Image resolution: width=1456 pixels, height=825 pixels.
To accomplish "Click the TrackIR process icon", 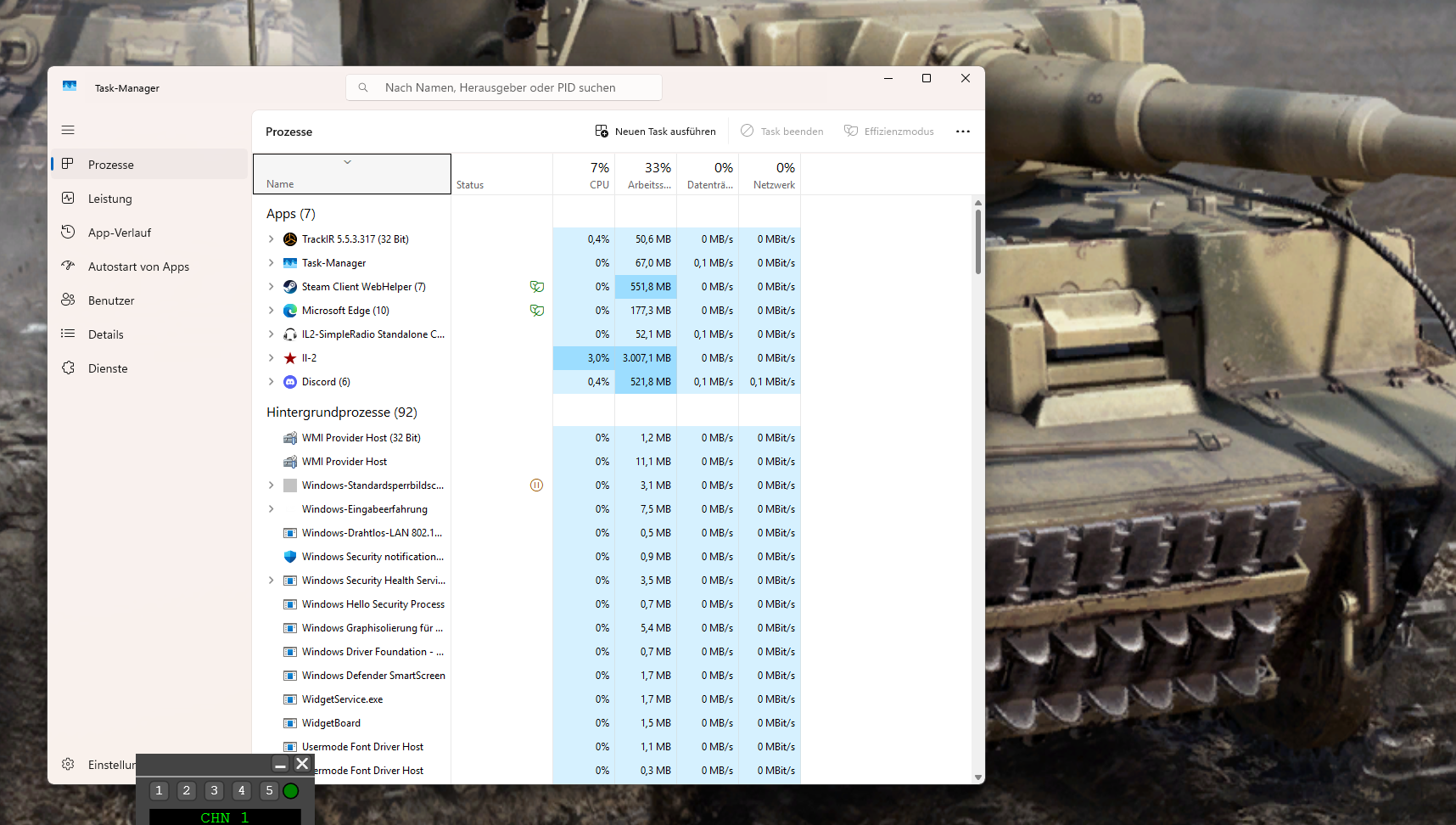I will [290, 239].
